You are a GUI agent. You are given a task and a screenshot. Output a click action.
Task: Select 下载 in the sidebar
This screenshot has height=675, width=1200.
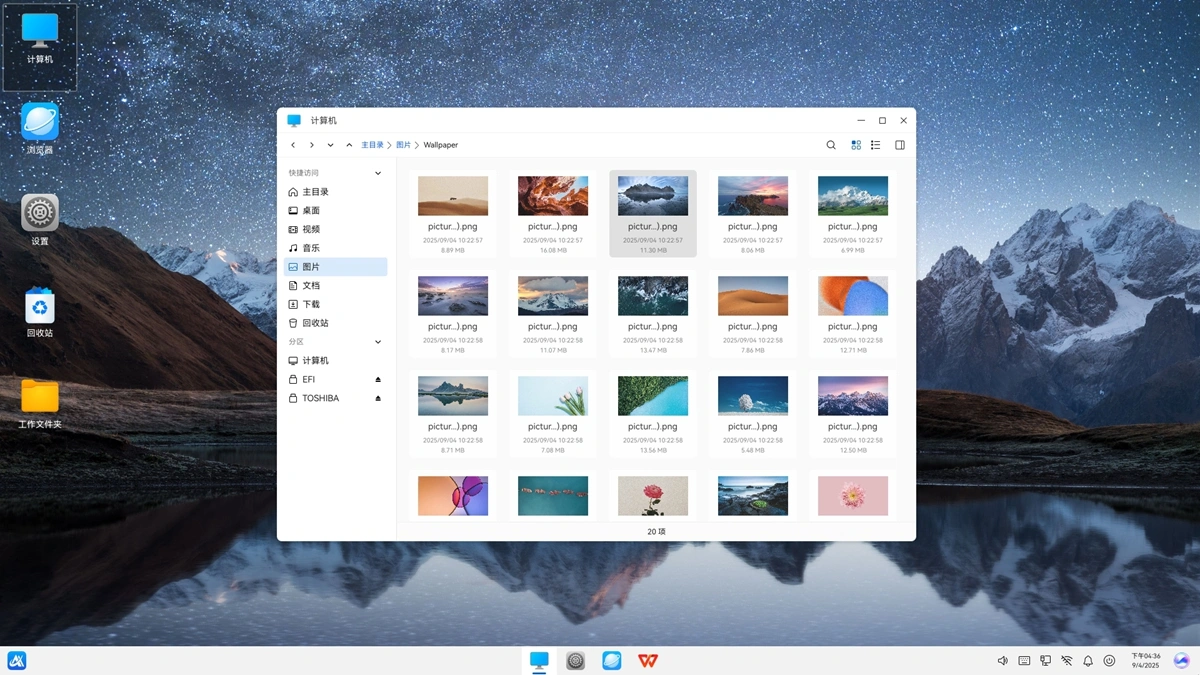[x=311, y=304]
